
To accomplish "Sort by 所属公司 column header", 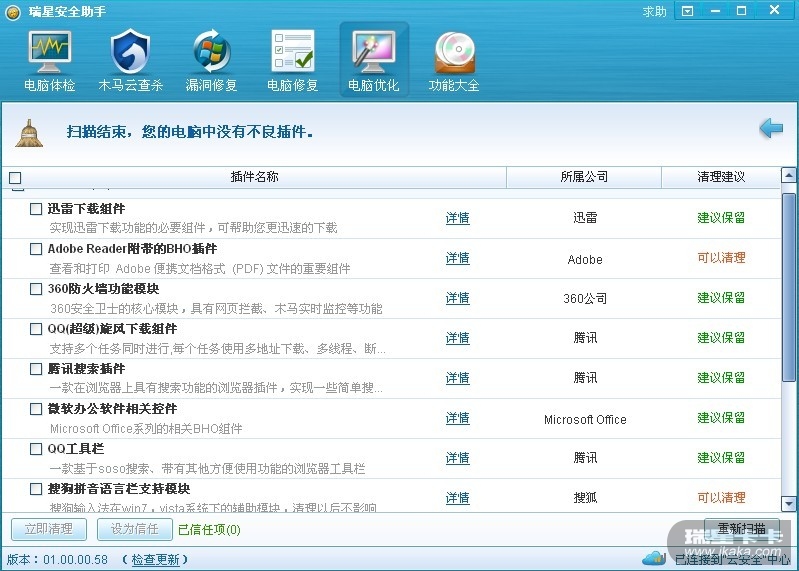I will tap(584, 177).
